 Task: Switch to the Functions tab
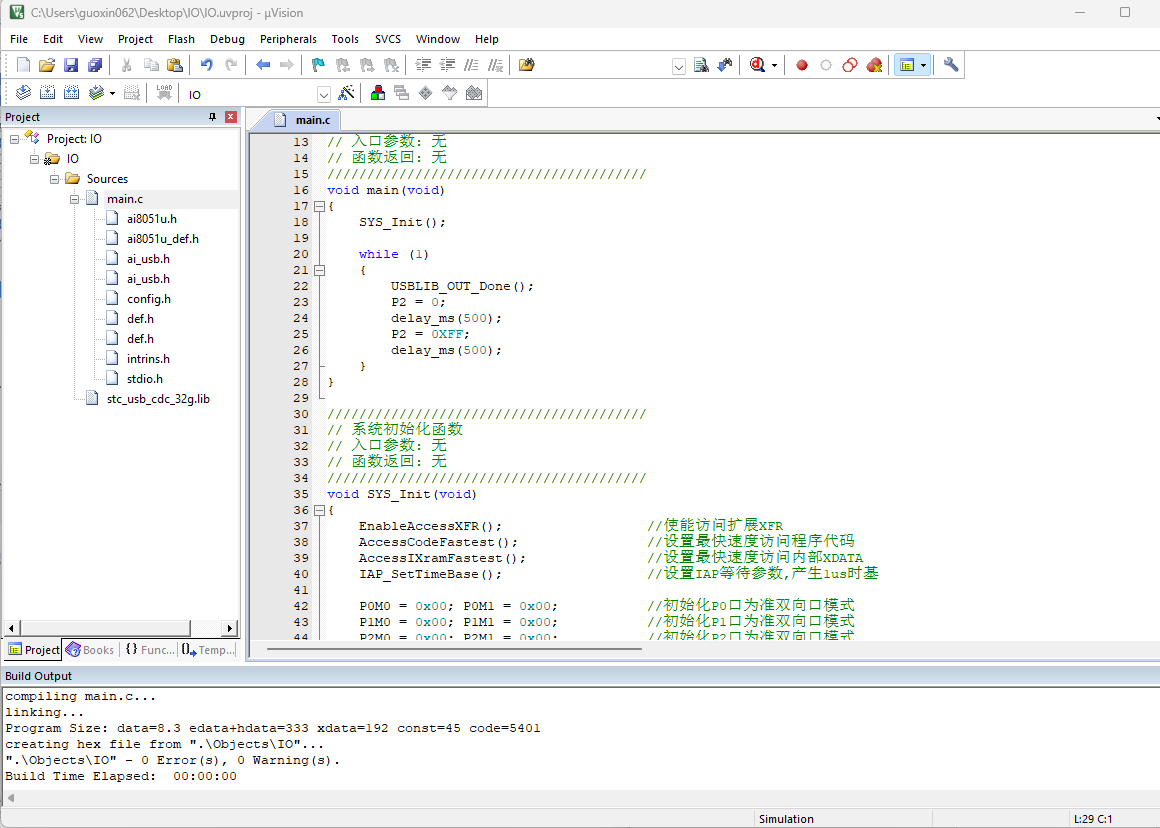tap(149, 650)
